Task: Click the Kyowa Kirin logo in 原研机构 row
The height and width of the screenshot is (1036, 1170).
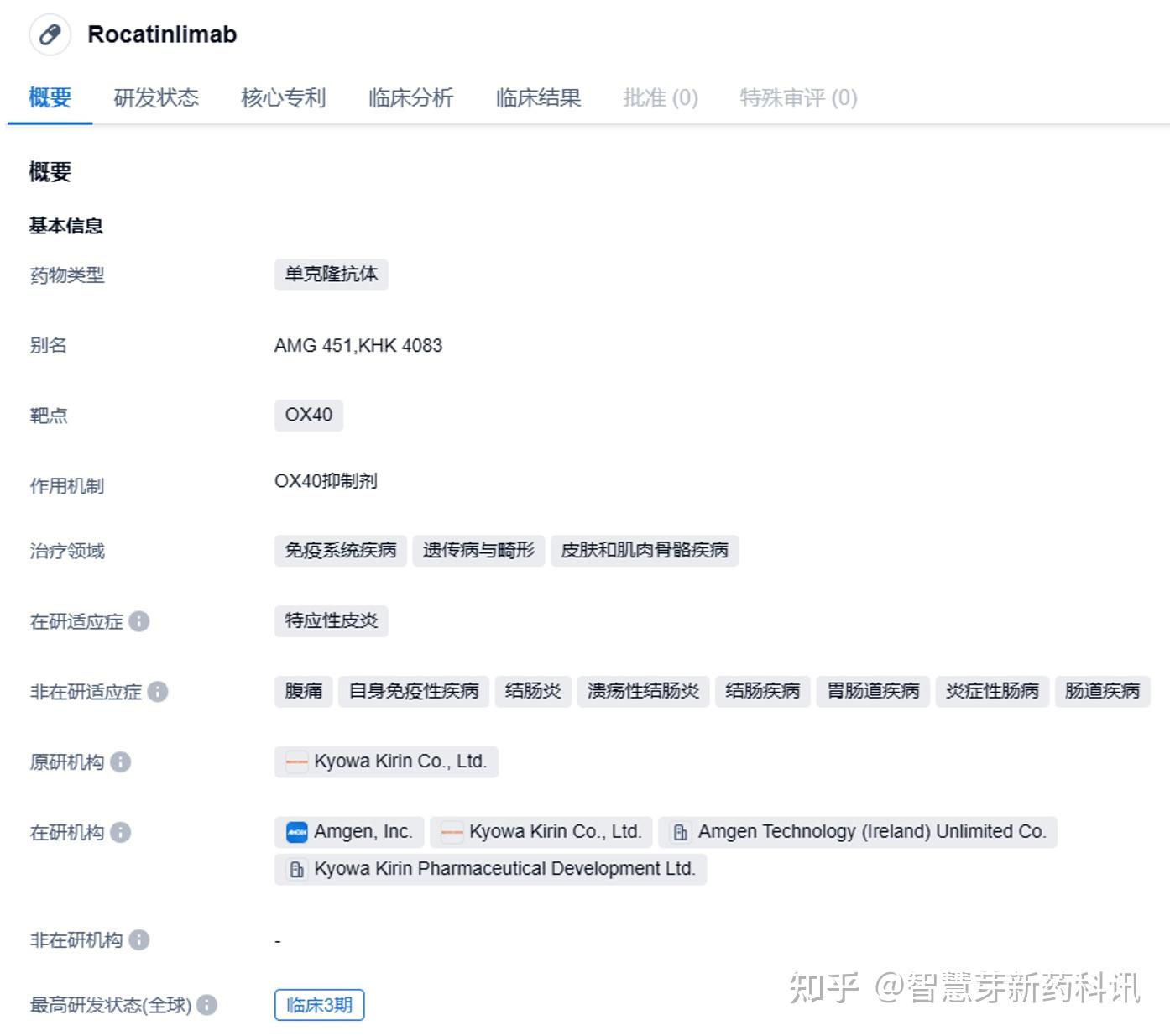Action: pyautogui.click(x=295, y=762)
